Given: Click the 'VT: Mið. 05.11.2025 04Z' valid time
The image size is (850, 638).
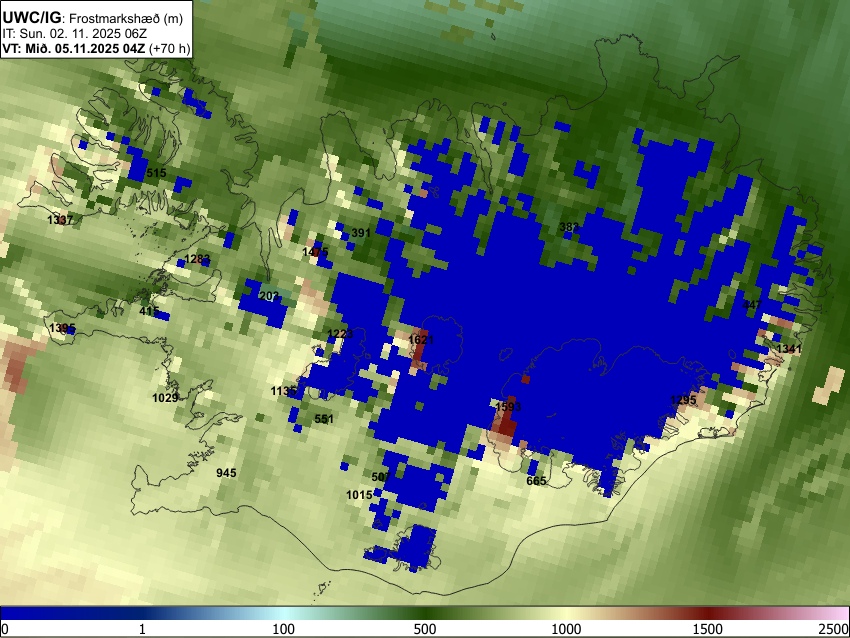Looking at the screenshot, I should pos(74,48).
